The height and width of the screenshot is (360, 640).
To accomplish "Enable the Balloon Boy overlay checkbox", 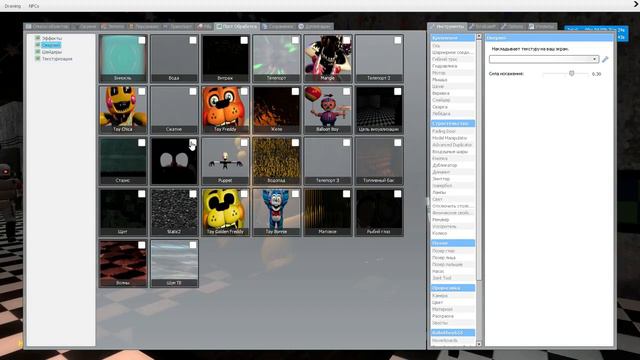I will tap(346, 91).
